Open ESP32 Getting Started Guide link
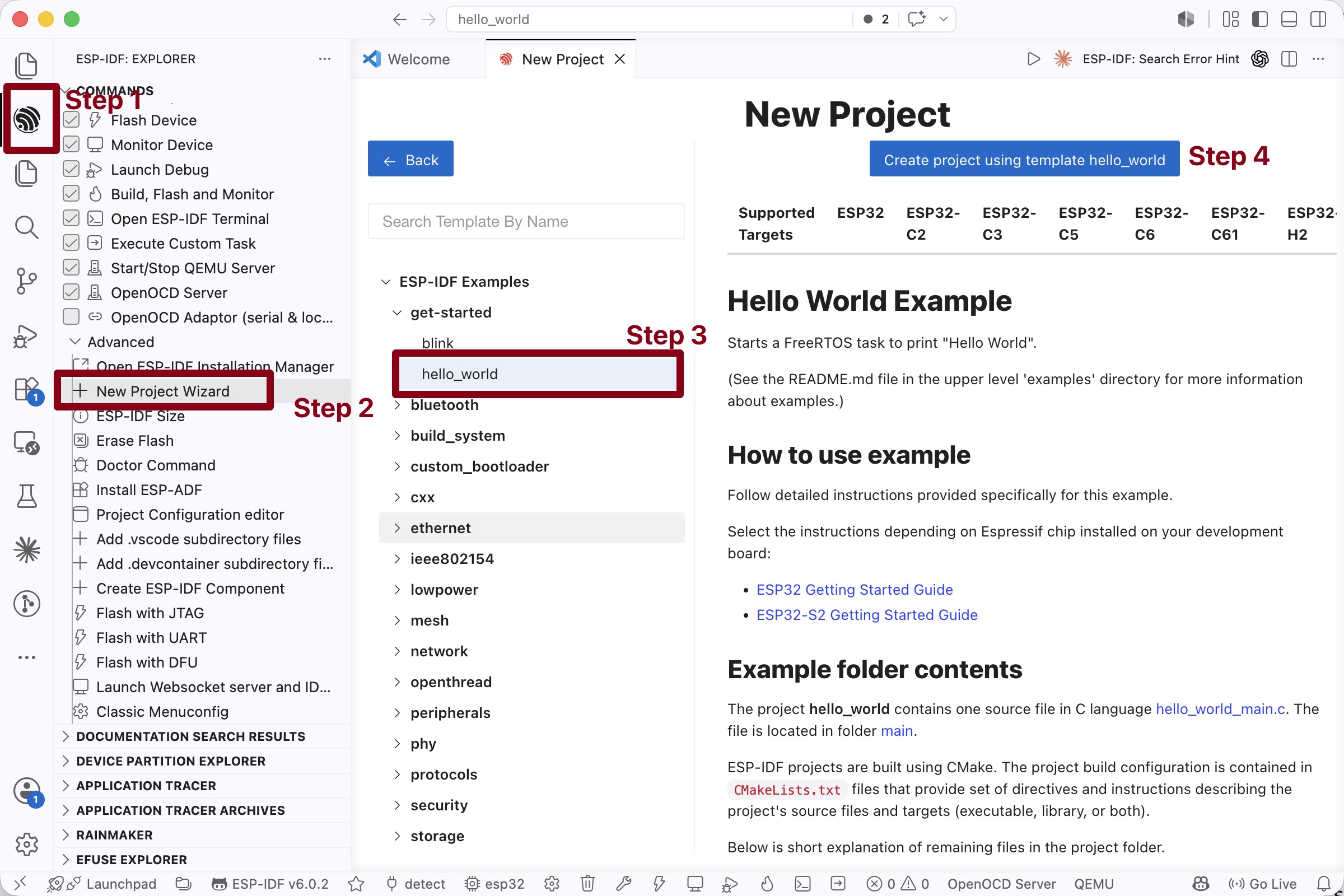The width and height of the screenshot is (1344, 896). [x=855, y=590]
